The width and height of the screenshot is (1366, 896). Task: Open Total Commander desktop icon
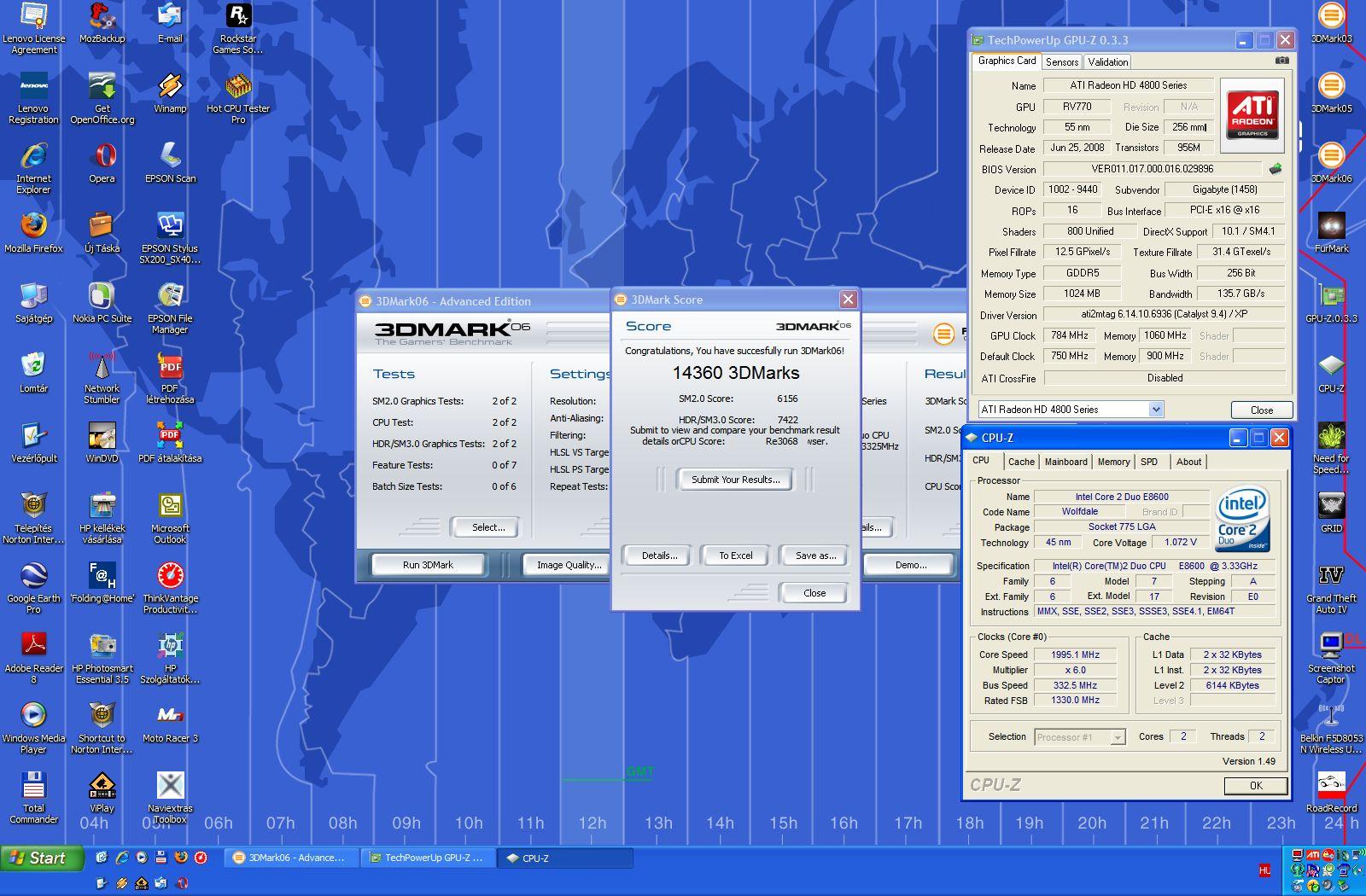(33, 799)
